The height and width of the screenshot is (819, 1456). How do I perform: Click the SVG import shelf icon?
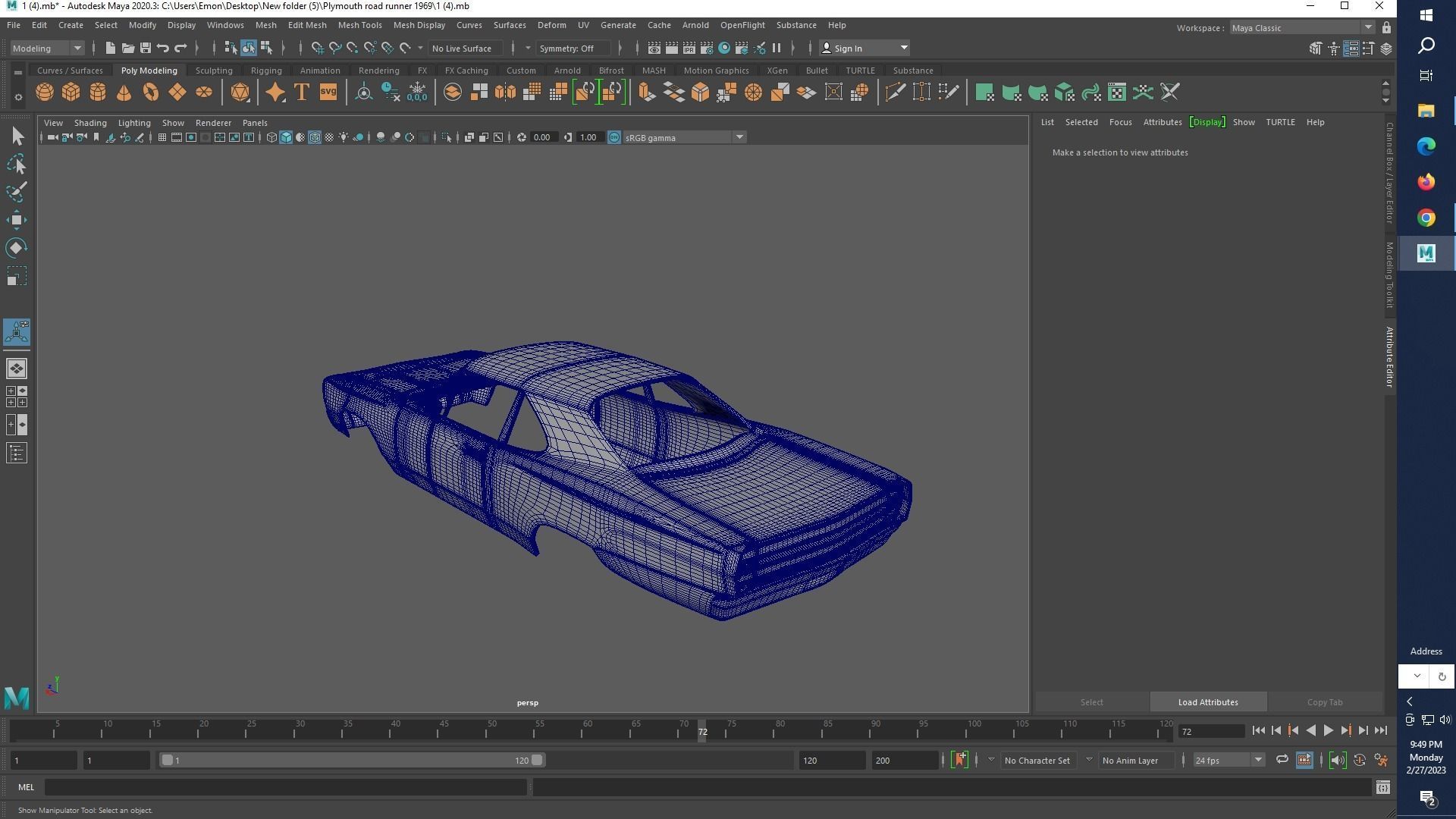click(x=328, y=93)
